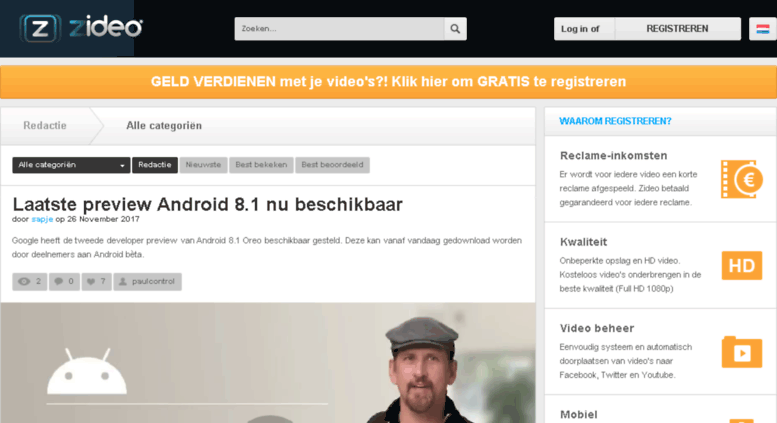Image resolution: width=777 pixels, height=423 pixels.
Task: Click the Video beheer heading
Action: tap(597, 328)
